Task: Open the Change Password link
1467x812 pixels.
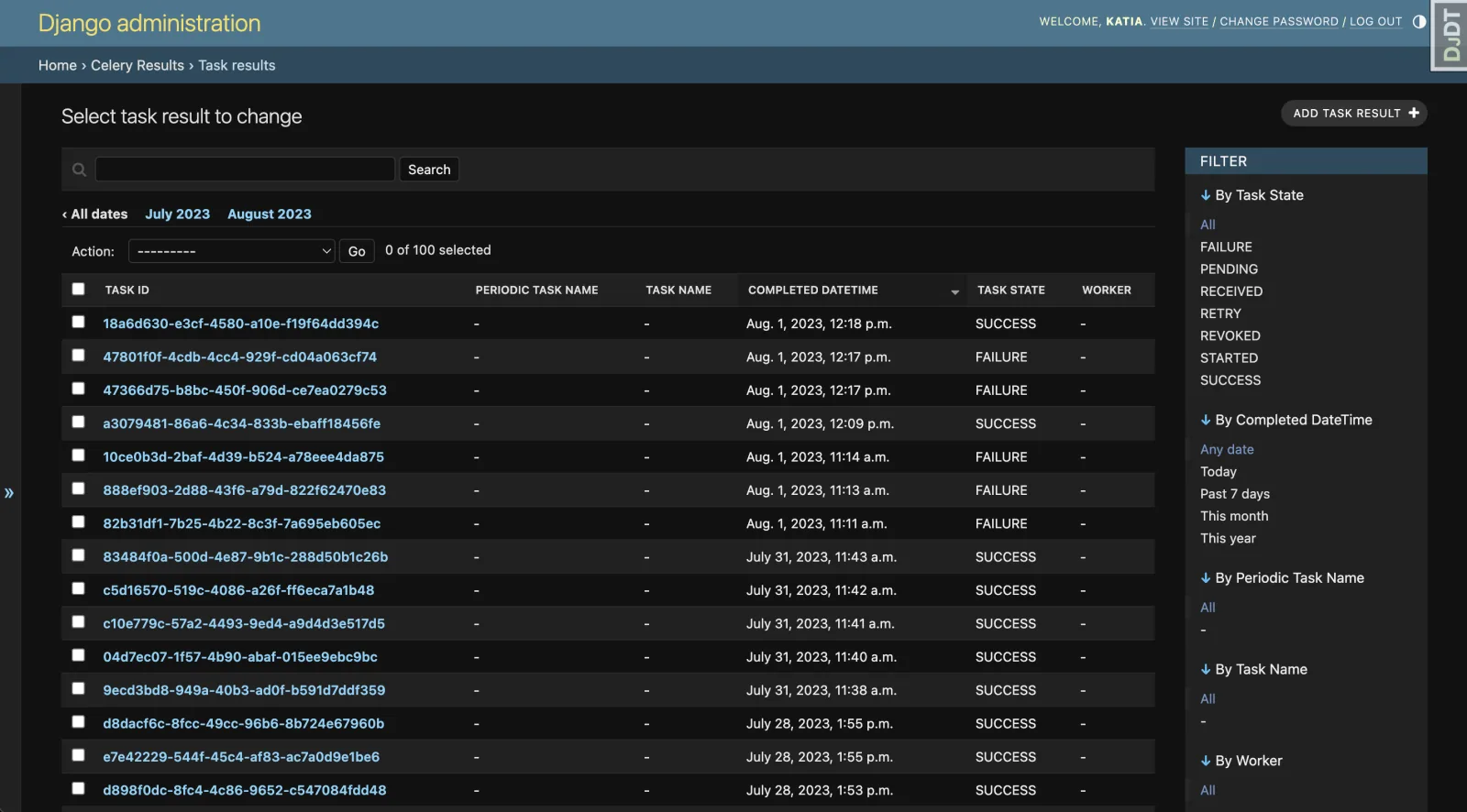Action: [1279, 21]
